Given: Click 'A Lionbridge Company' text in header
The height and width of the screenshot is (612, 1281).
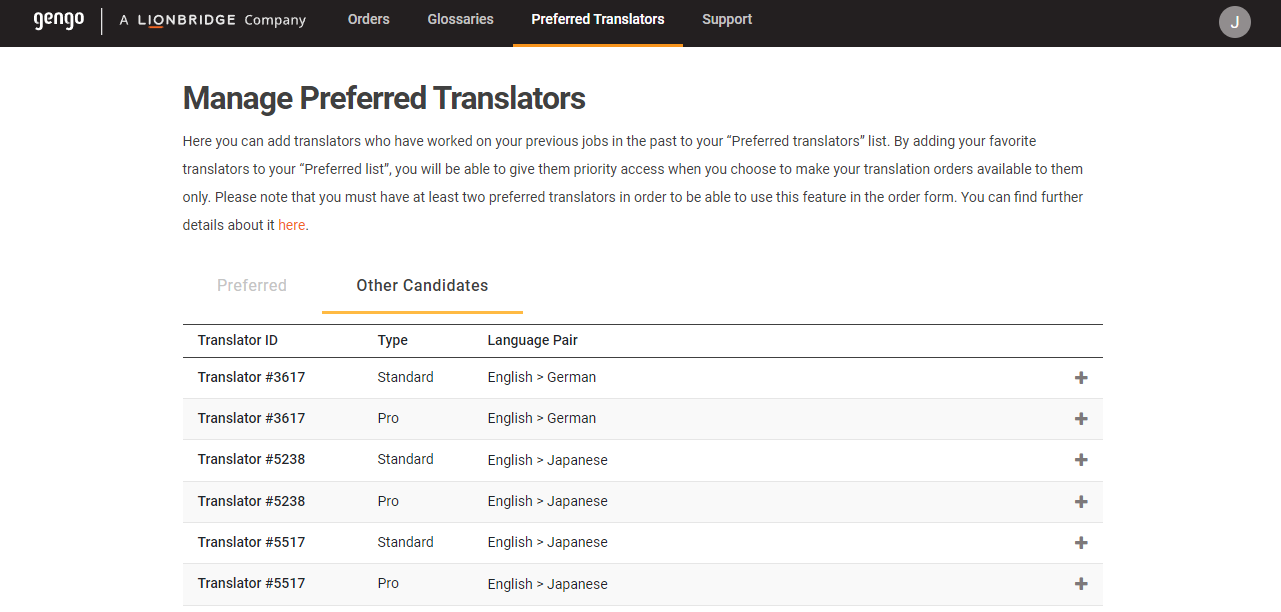Looking at the screenshot, I should [212, 20].
